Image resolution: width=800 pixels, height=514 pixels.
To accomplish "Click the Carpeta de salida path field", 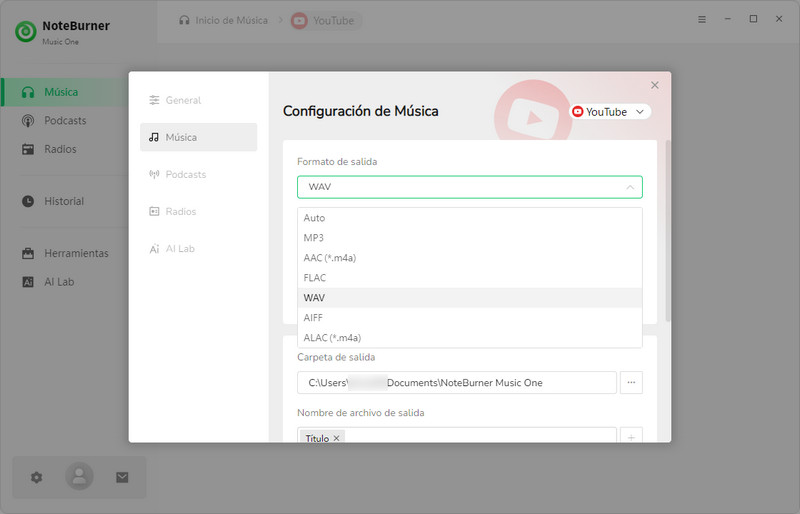I will [457, 382].
